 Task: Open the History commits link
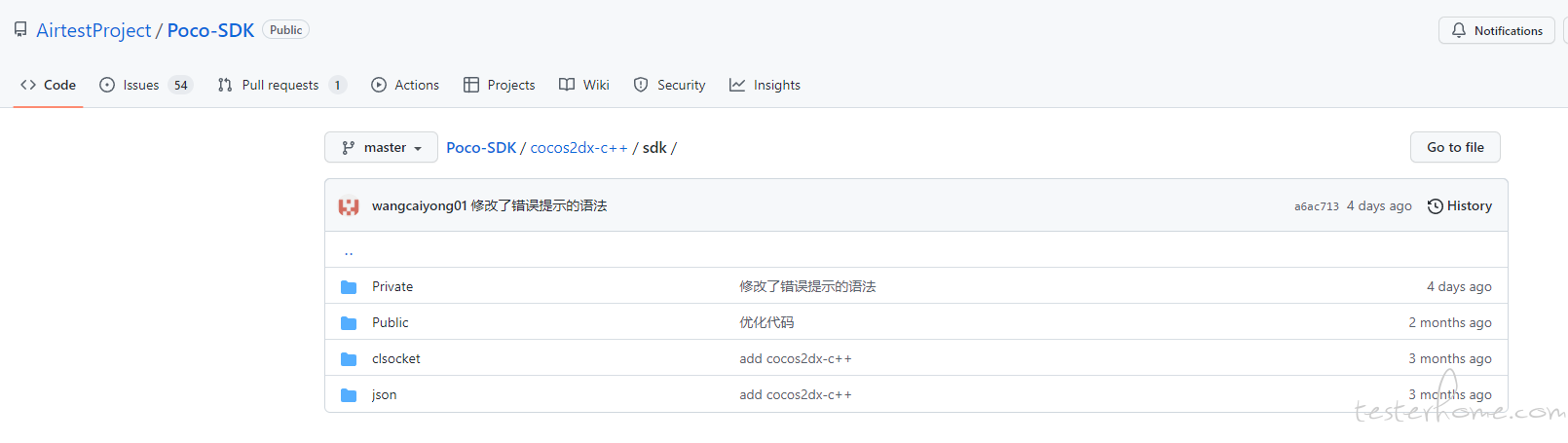coord(1460,205)
